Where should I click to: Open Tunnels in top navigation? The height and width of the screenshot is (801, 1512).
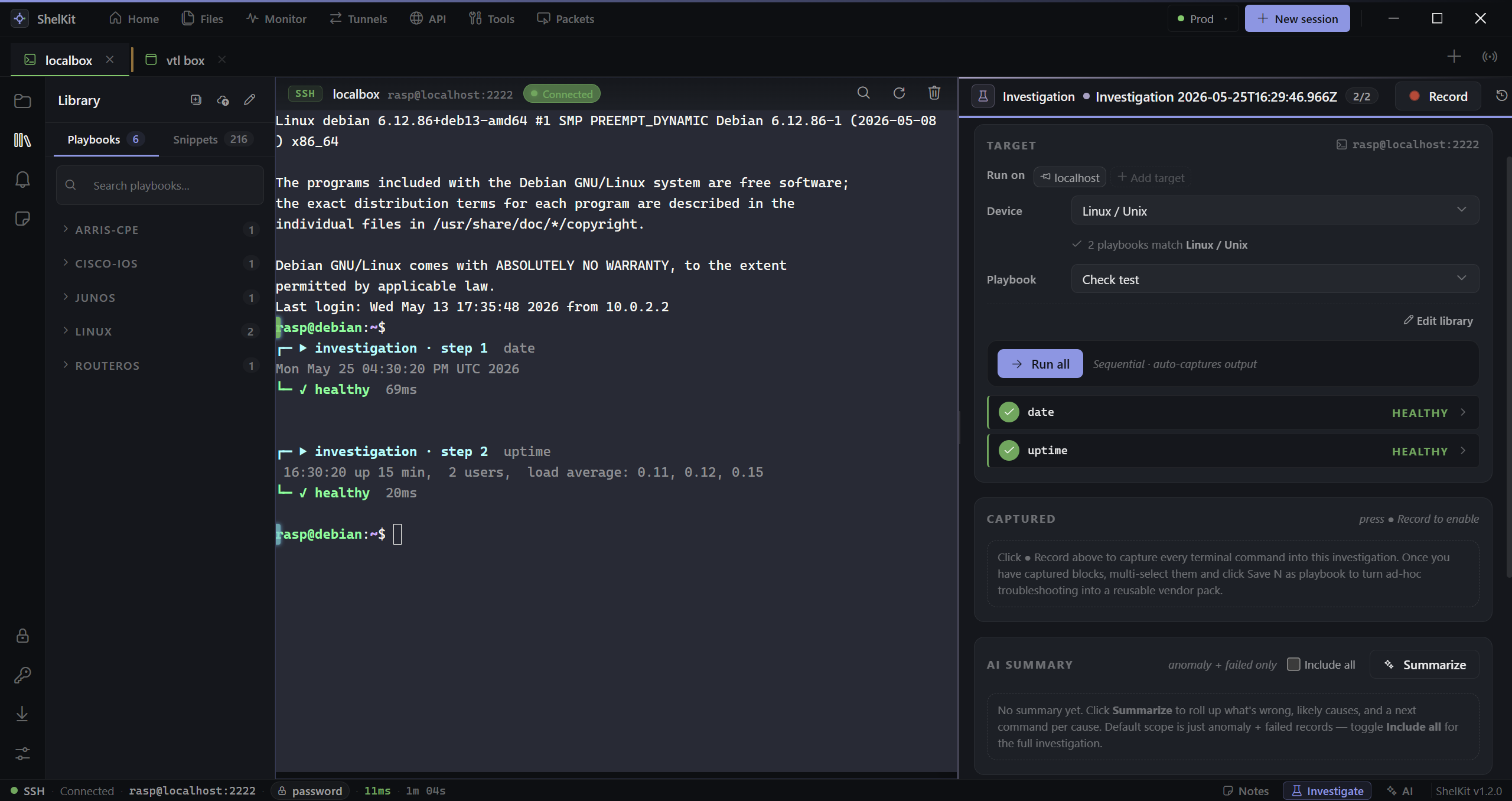tap(359, 19)
